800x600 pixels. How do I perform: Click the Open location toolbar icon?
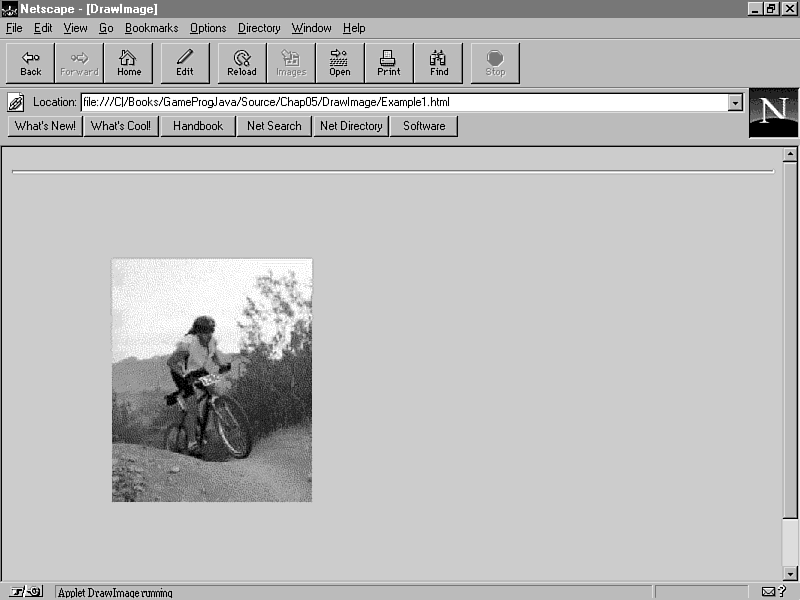point(340,63)
